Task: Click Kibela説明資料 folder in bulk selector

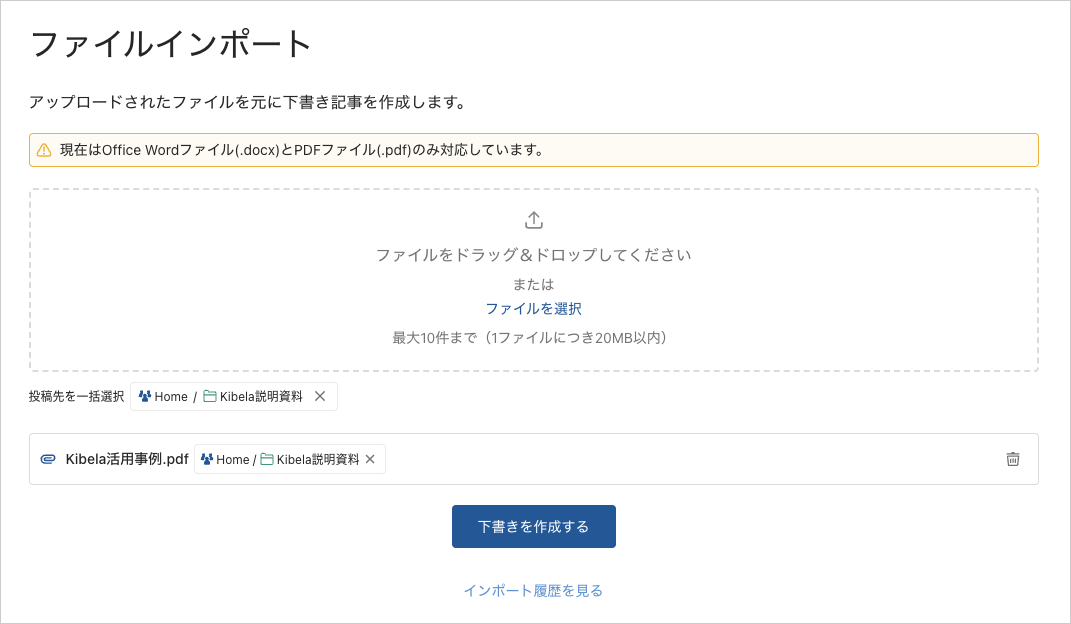Action: click(261, 396)
